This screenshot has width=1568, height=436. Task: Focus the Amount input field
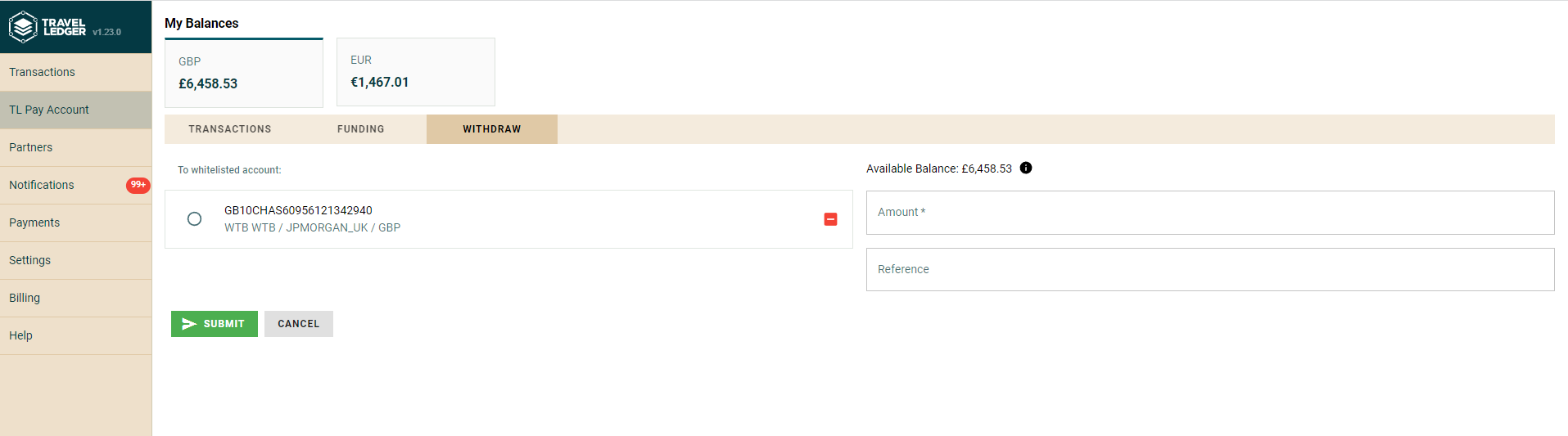(x=1209, y=213)
